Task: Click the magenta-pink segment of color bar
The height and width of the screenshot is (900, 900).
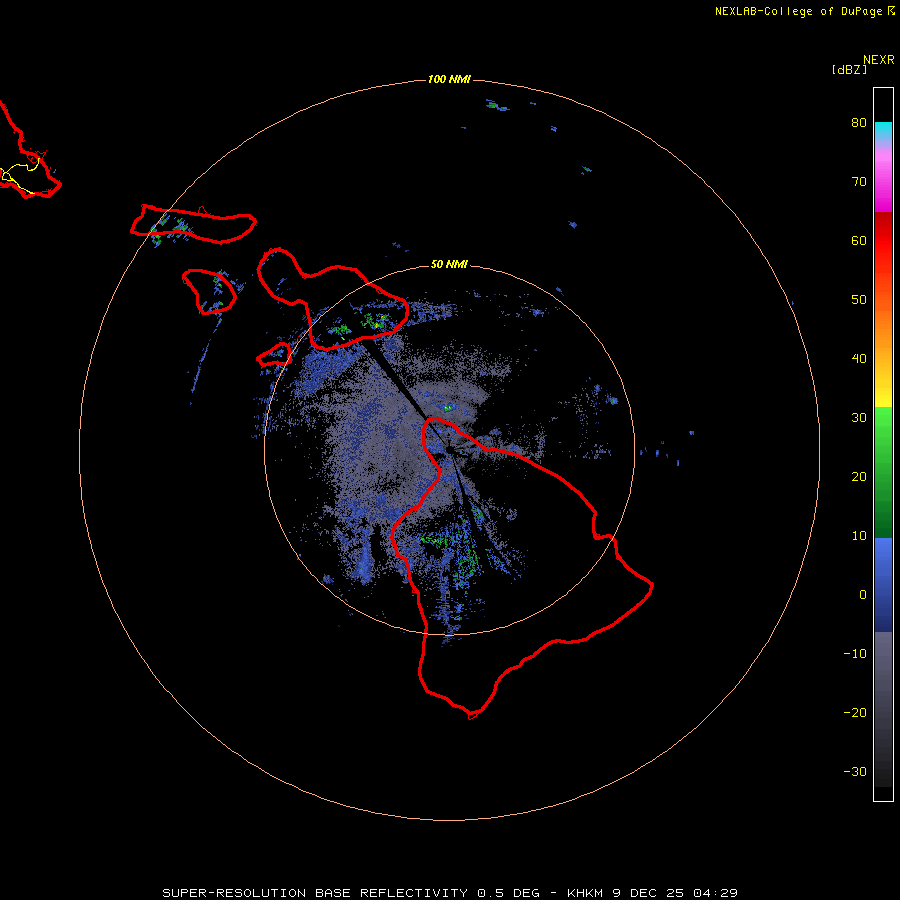Action: click(x=883, y=178)
